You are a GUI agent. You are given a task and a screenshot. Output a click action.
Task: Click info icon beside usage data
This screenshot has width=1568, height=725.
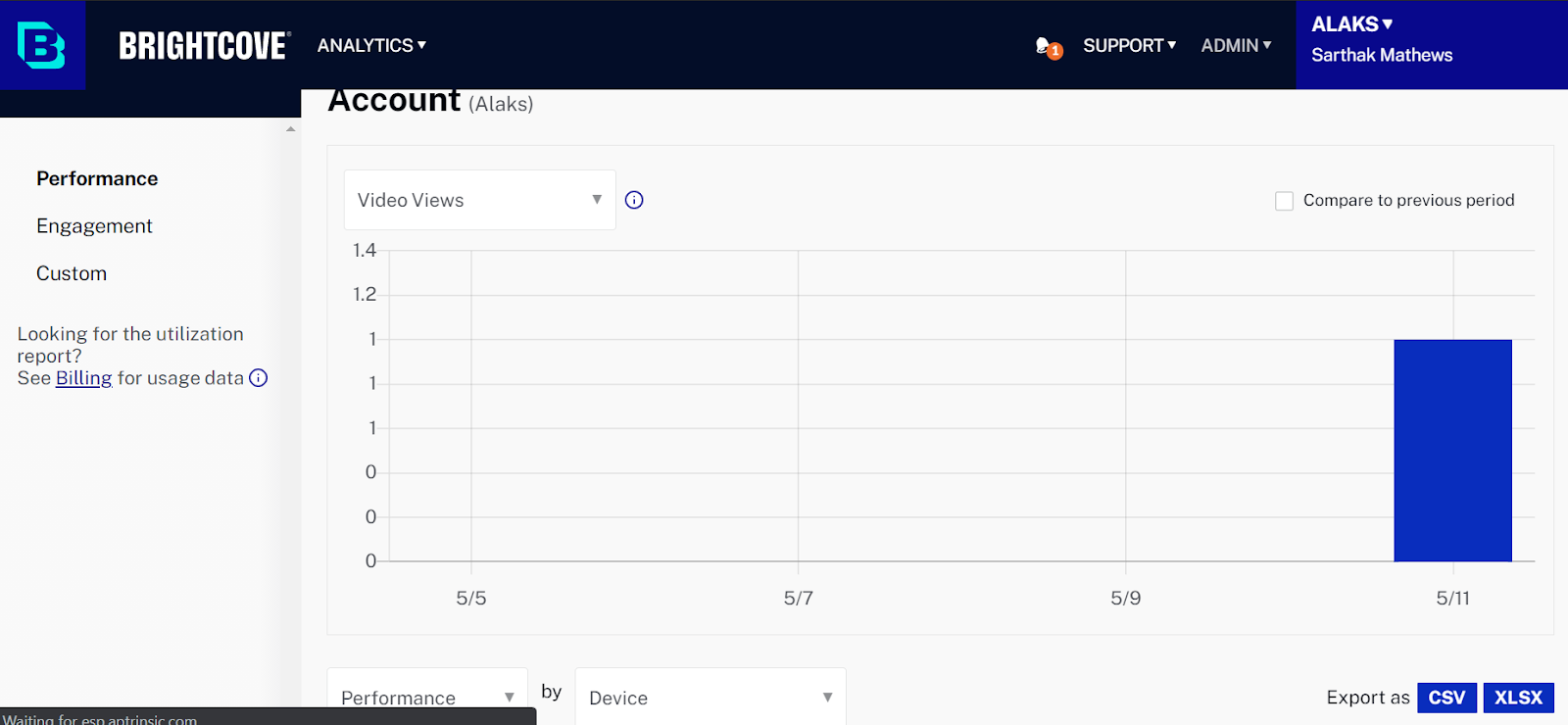point(258,378)
